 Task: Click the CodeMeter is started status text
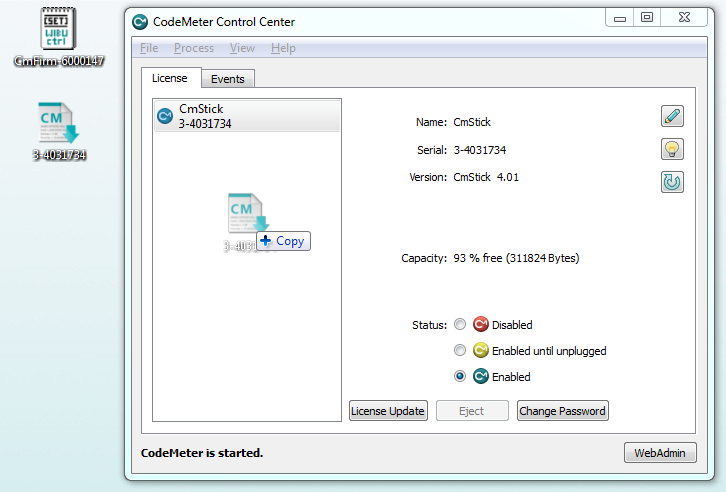click(202, 453)
